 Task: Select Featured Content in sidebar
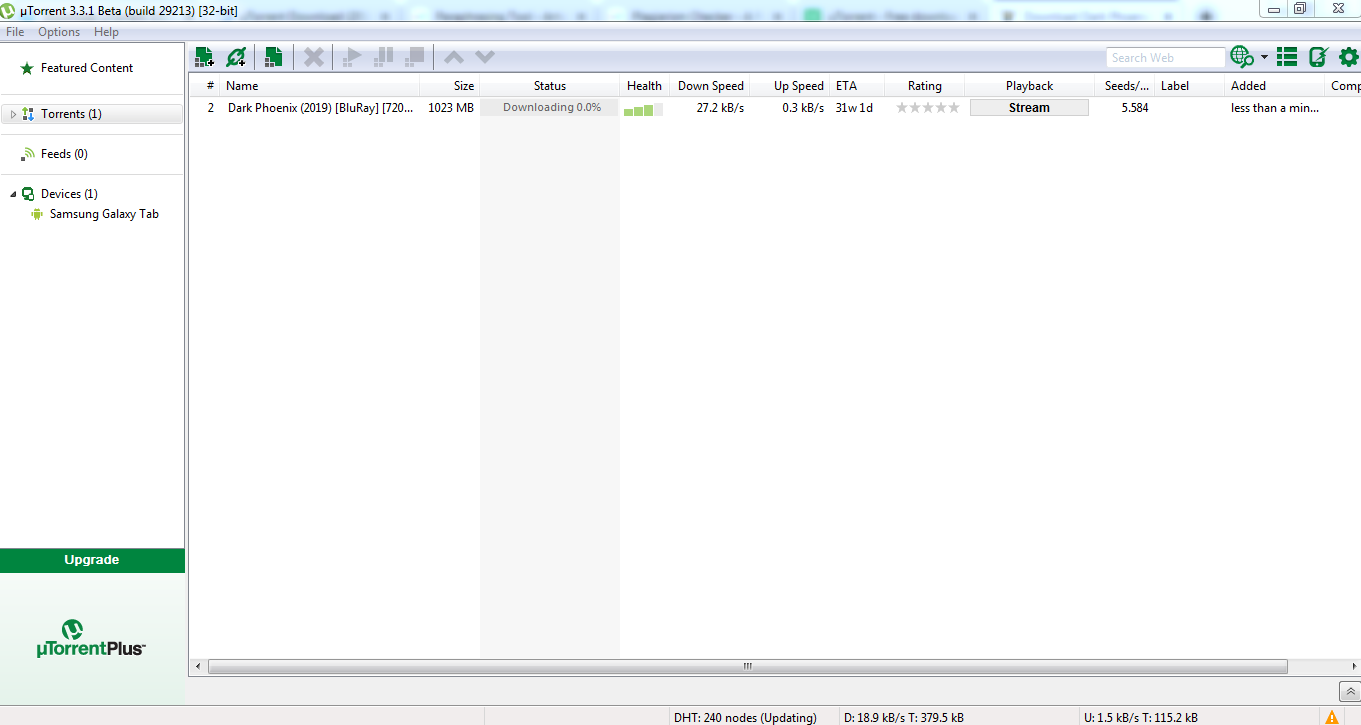87,68
